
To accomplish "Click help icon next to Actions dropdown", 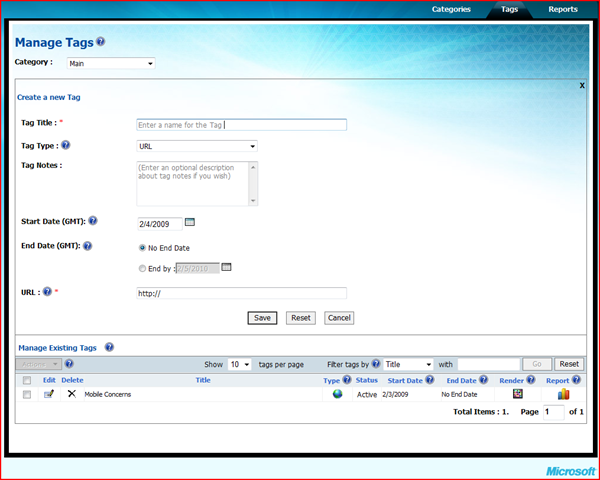I will coord(69,364).
